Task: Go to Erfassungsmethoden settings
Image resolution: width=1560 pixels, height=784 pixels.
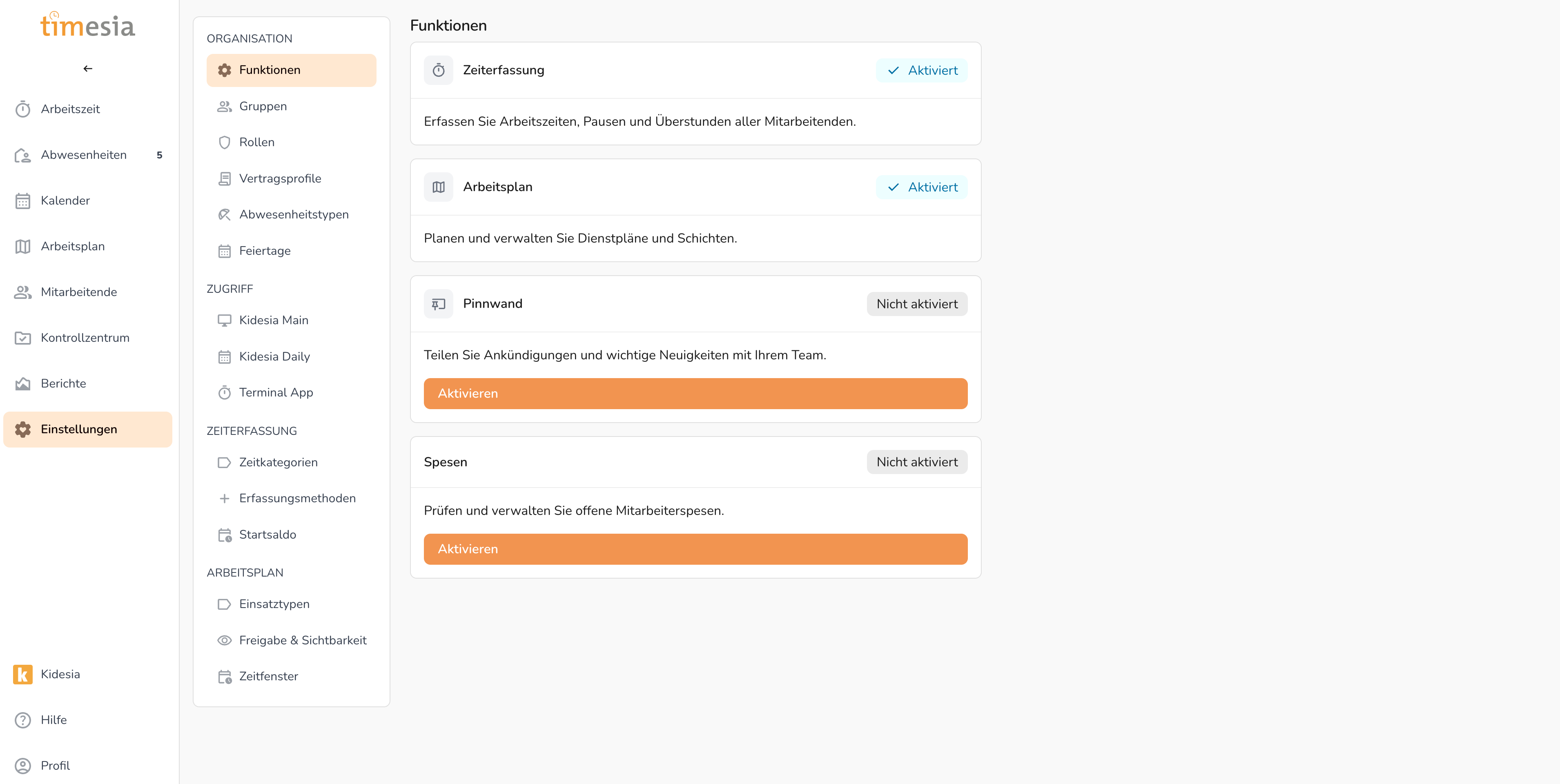Action: (x=297, y=498)
